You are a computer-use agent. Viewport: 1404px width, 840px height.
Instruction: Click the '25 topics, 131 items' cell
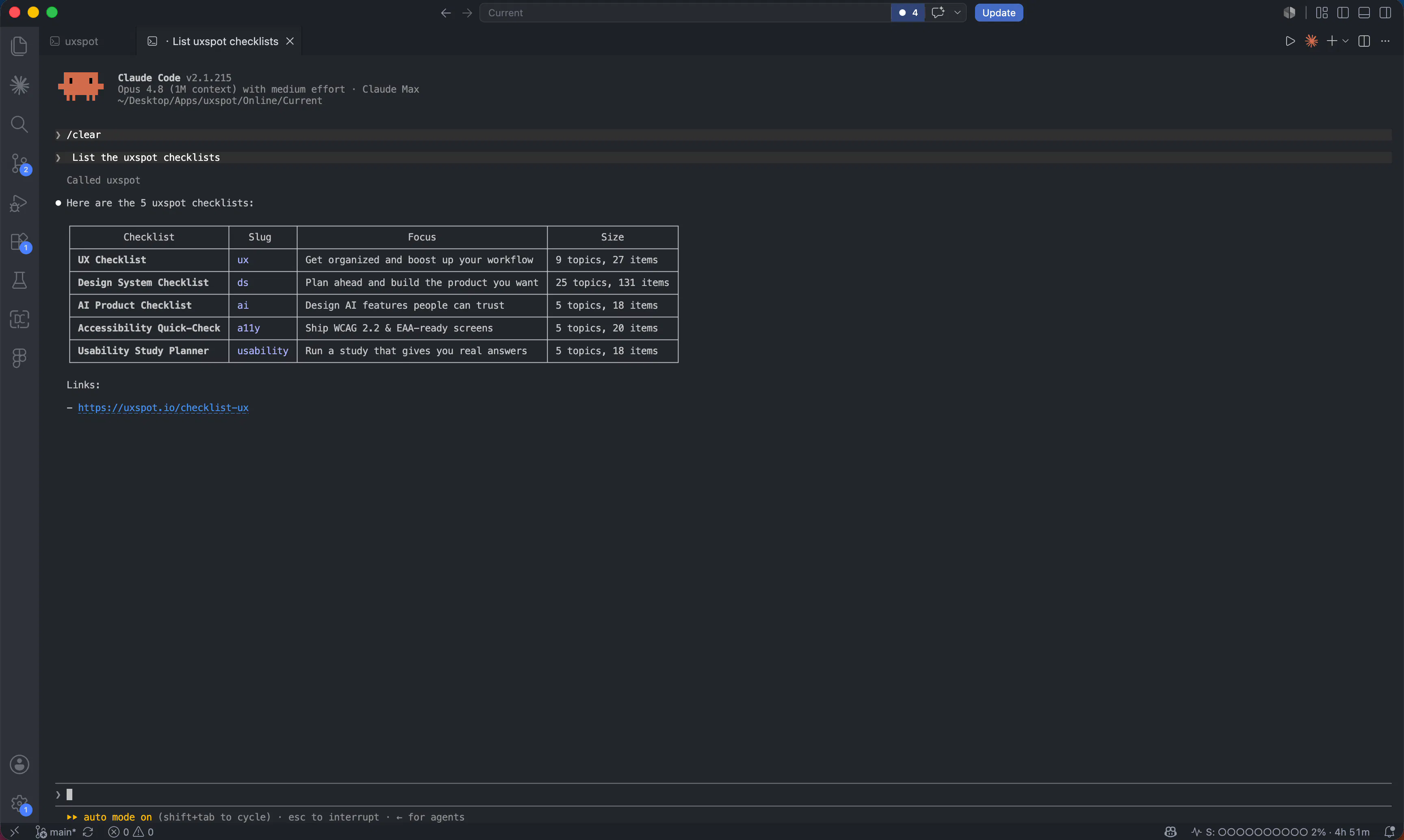pos(612,282)
